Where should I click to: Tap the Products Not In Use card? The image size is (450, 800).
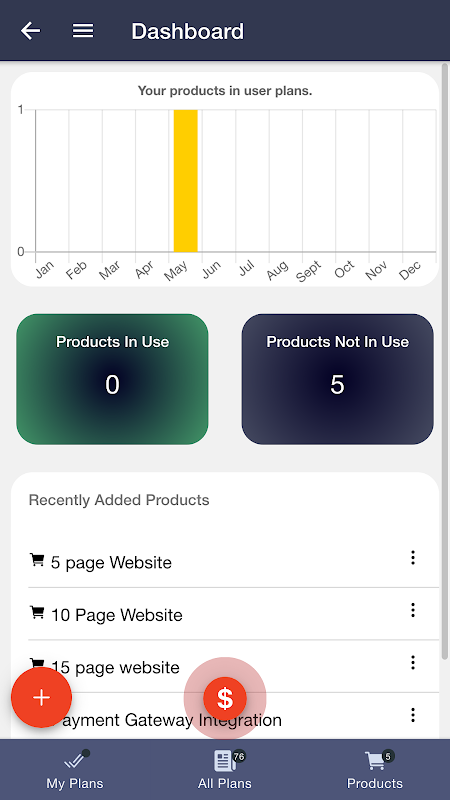(337, 379)
